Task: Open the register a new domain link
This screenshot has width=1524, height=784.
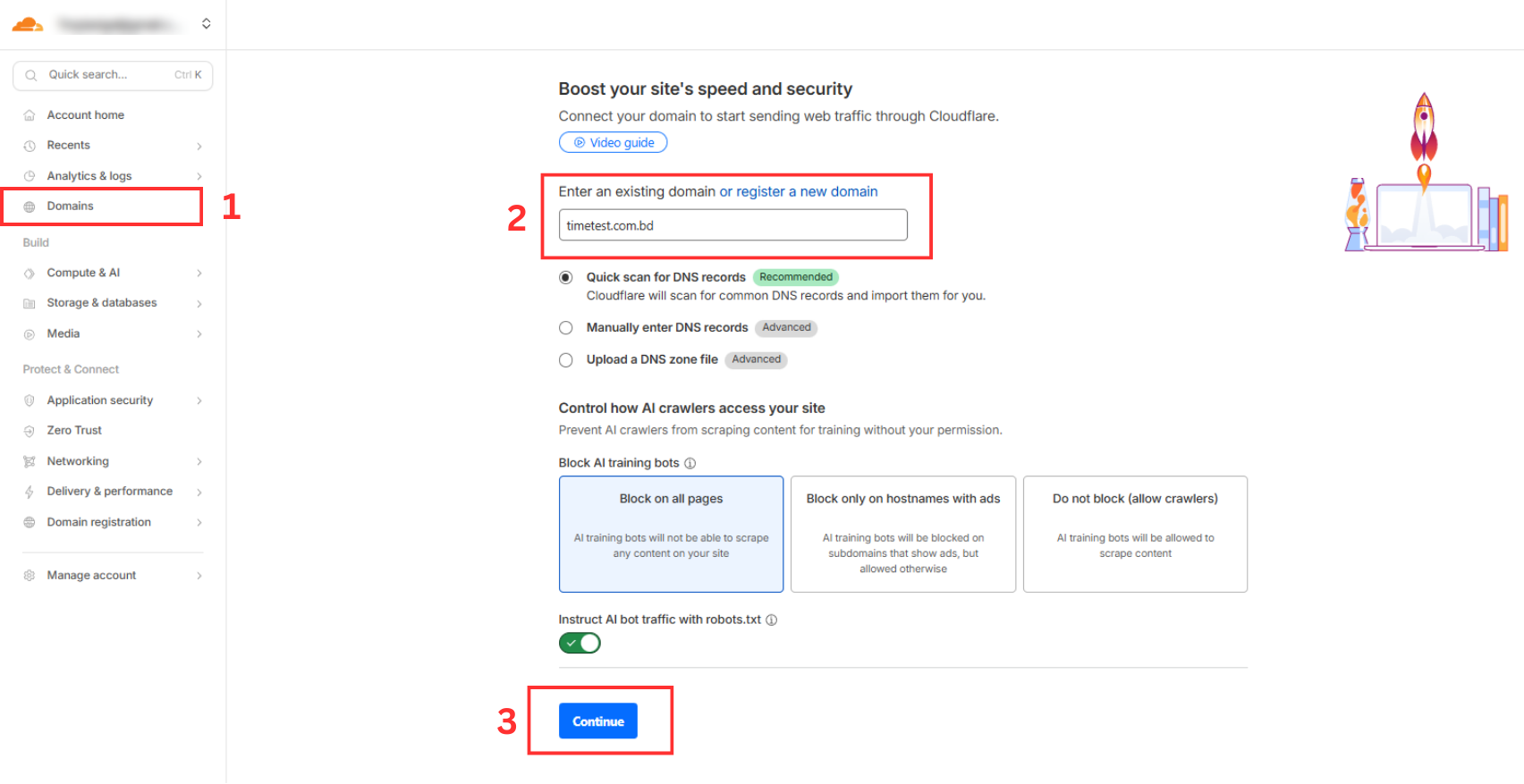Action: click(799, 191)
